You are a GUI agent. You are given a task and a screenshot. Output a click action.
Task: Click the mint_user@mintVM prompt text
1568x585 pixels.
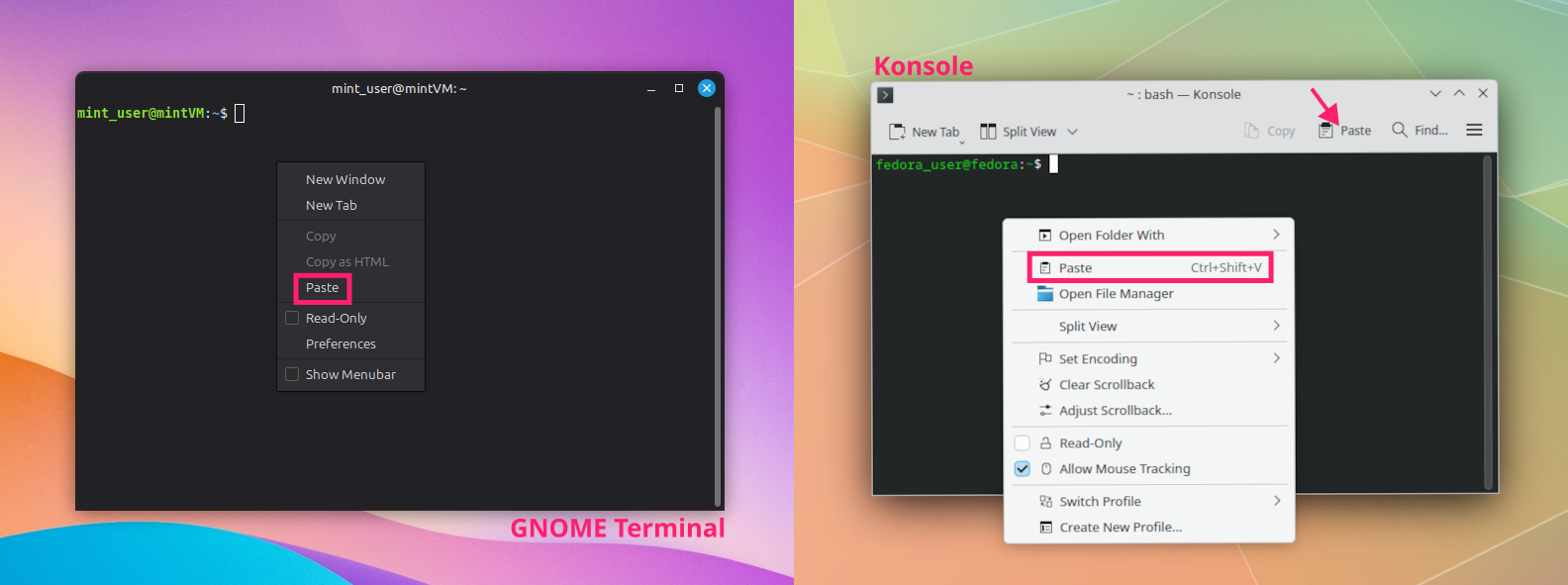(152, 113)
